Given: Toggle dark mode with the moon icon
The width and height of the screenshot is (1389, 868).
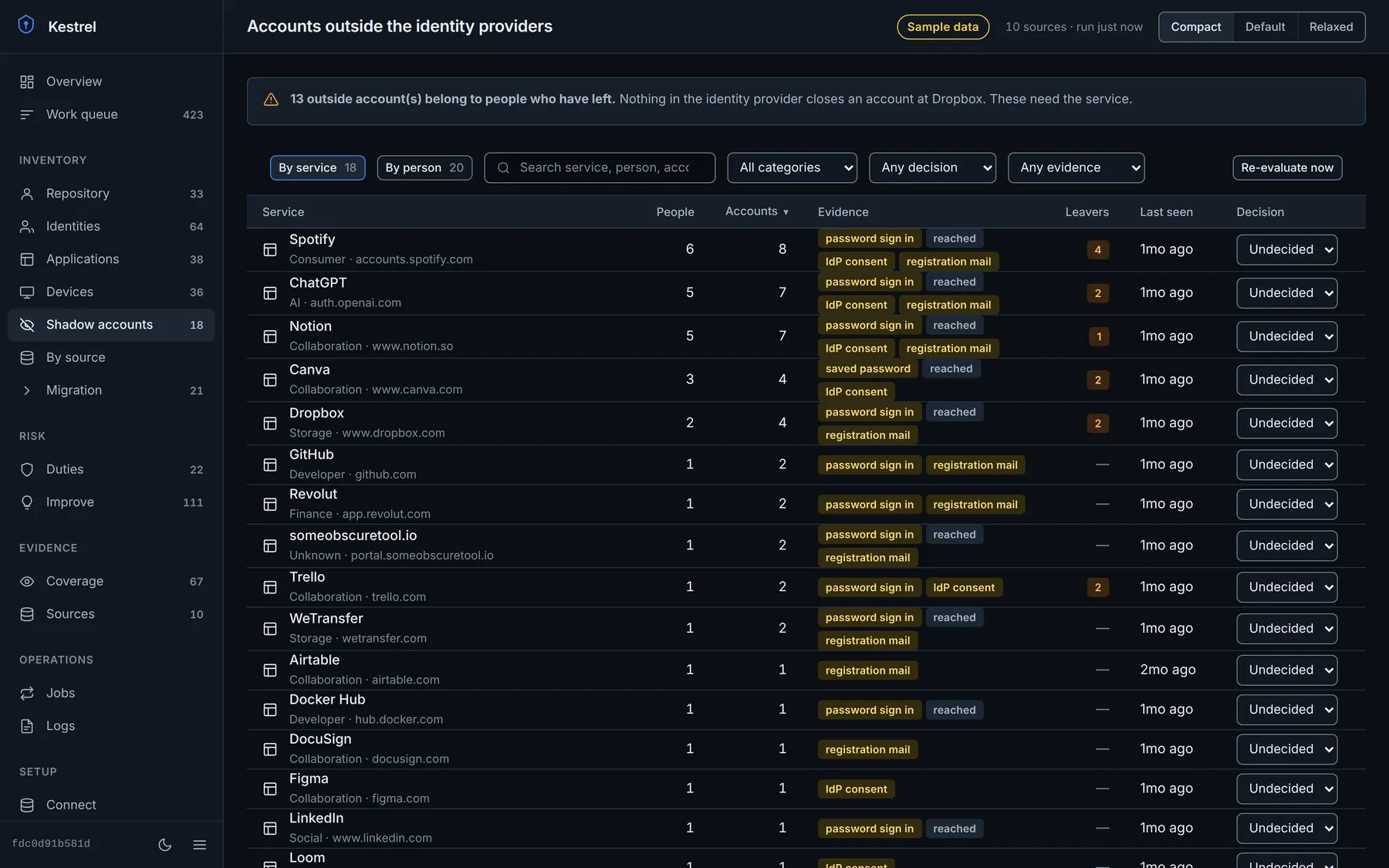Looking at the screenshot, I should point(165,845).
